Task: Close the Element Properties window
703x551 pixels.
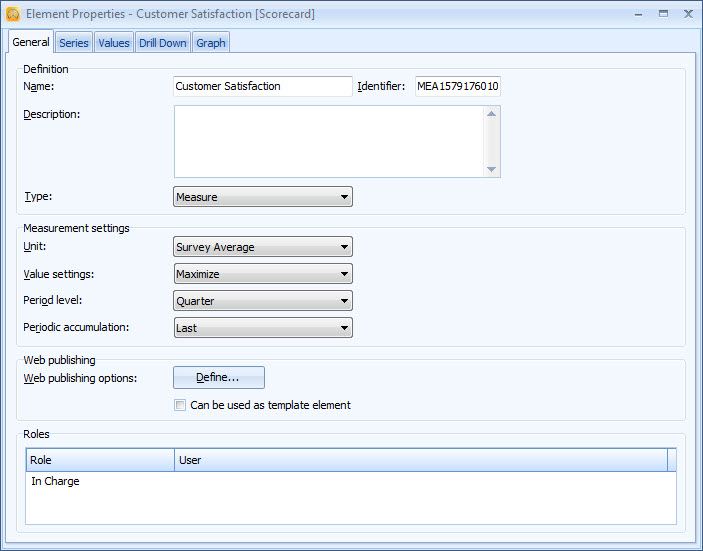Action: tap(687, 14)
